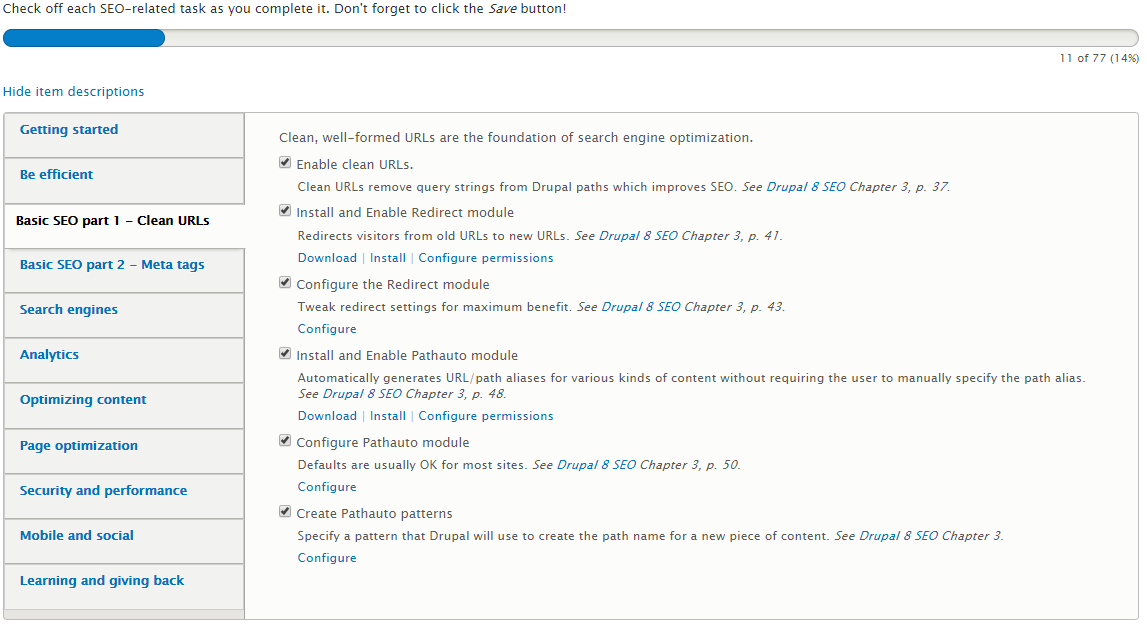Viewport: 1147px width, 628px height.
Task: Open Basic SEO part 2 – Meta tags tab
Action: [x=124, y=271]
